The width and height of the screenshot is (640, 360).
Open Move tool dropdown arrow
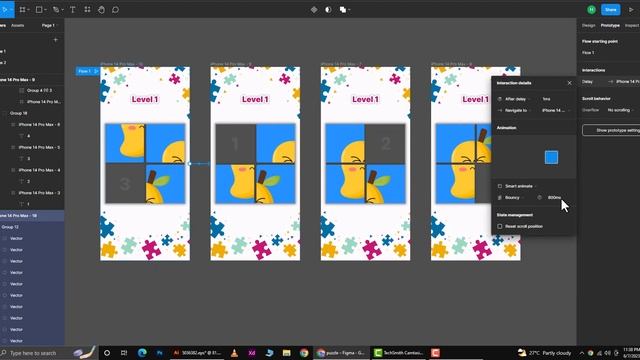click(11, 10)
